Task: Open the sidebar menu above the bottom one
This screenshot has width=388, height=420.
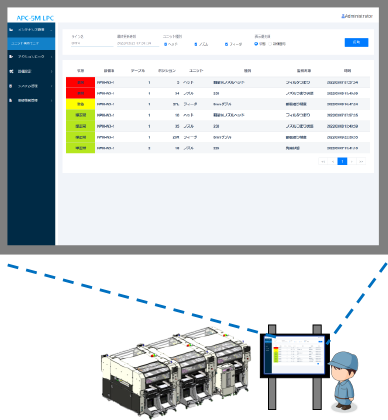Action: 31,86
